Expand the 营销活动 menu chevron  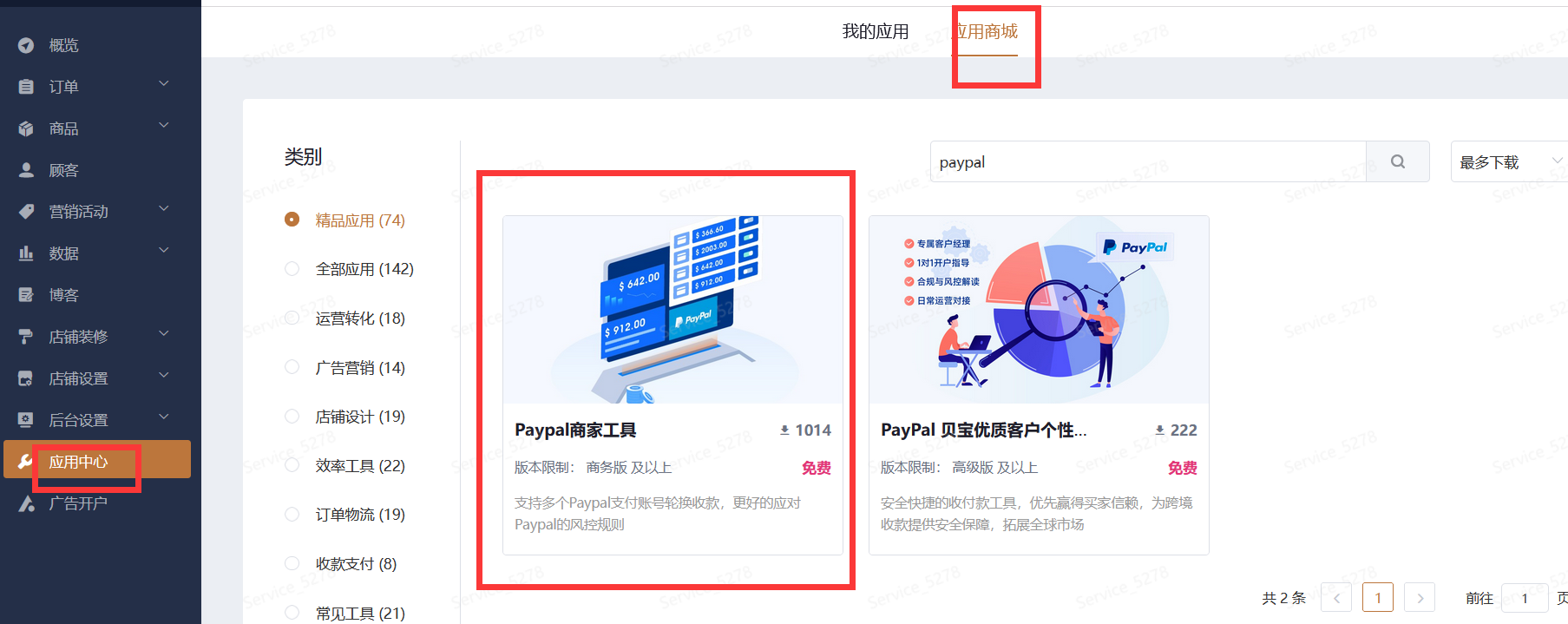[164, 209]
